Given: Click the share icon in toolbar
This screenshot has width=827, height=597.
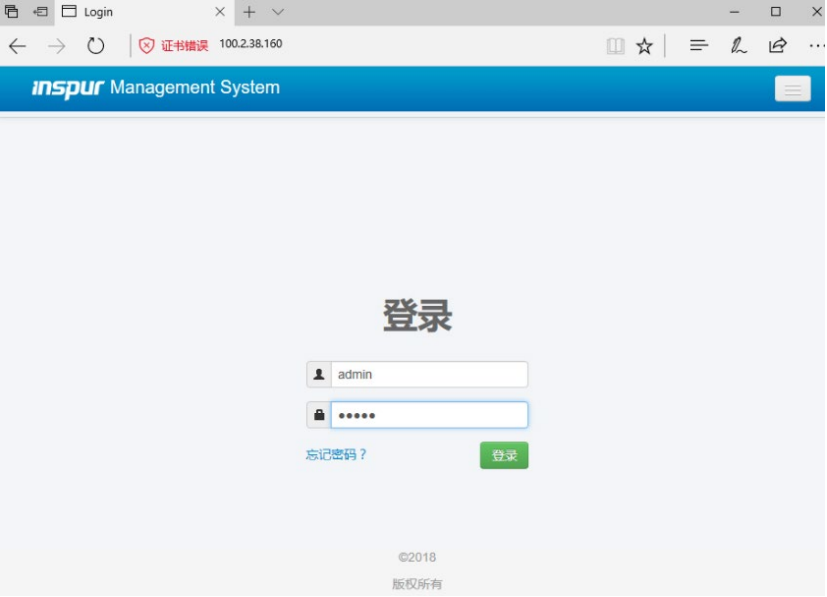Looking at the screenshot, I should 777,46.
